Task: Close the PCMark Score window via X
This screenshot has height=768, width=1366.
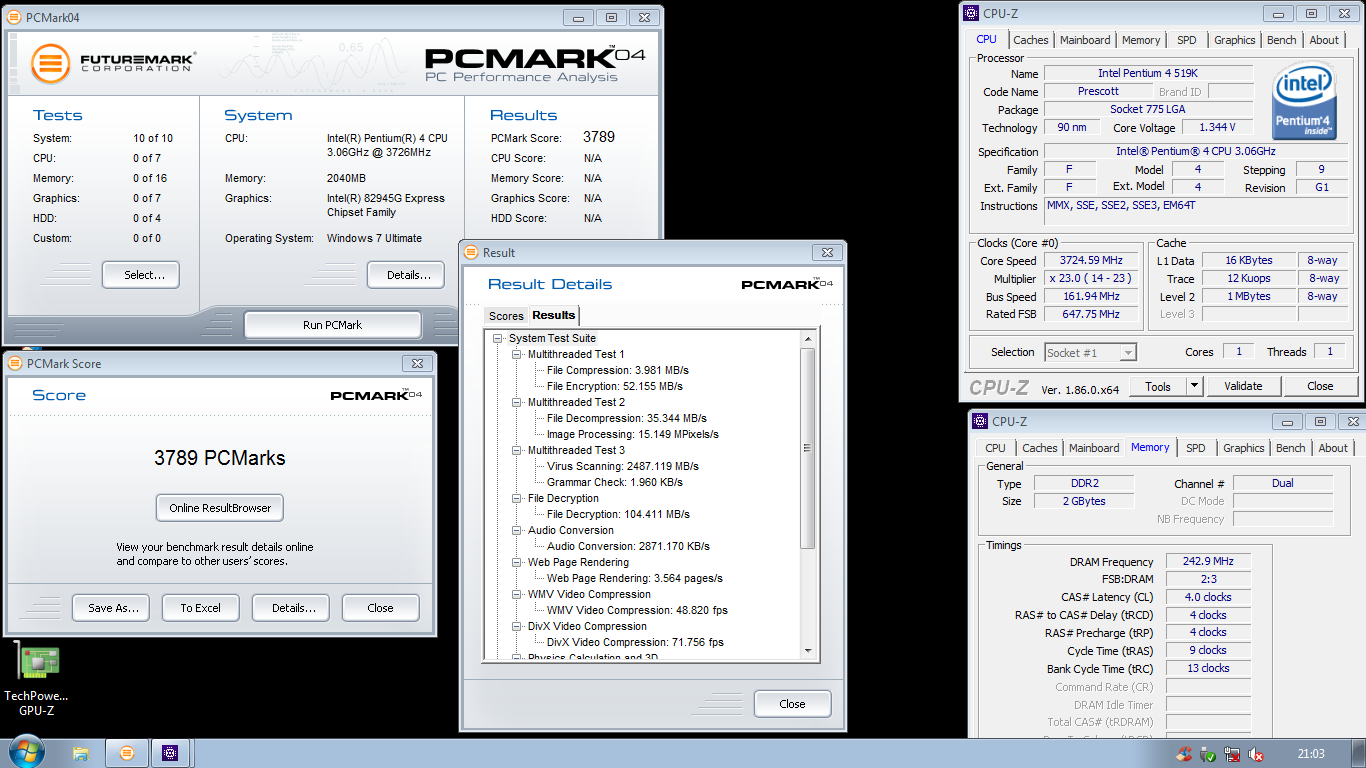Action: pos(417,363)
